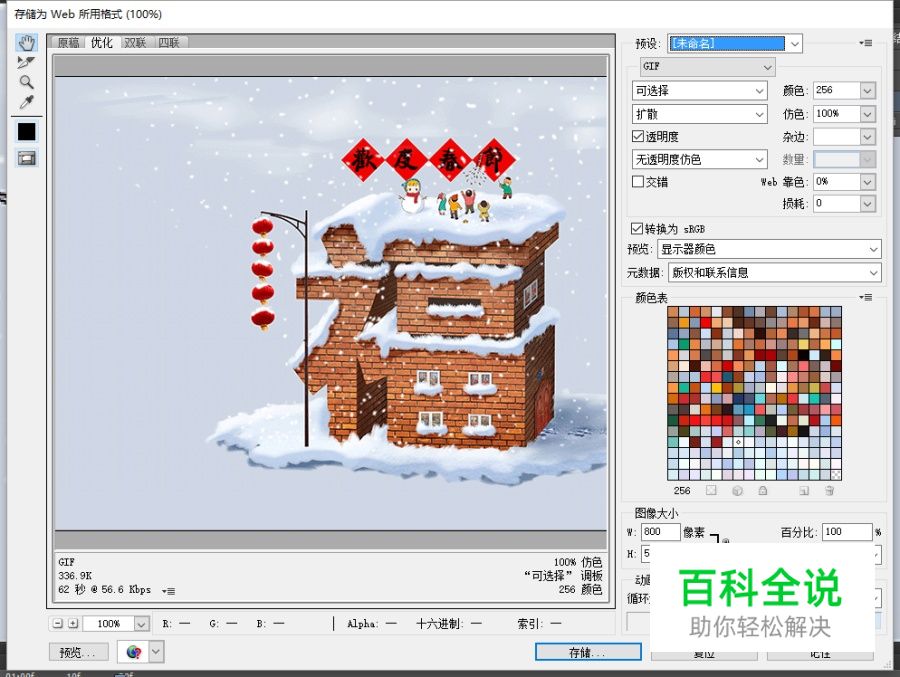
Task: Open the Color Table panel menu
Action: [866, 297]
